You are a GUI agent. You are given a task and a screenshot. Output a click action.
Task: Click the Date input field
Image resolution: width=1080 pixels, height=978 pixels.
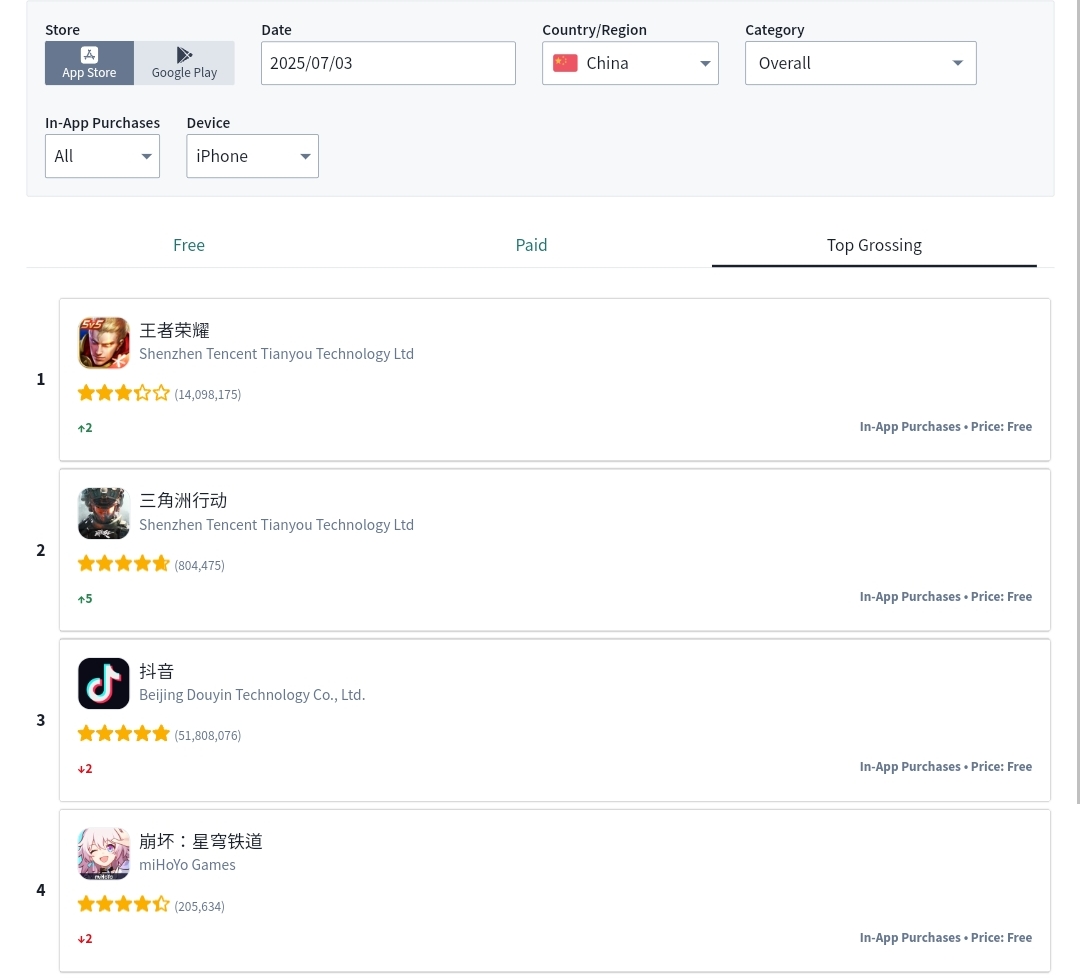388,63
